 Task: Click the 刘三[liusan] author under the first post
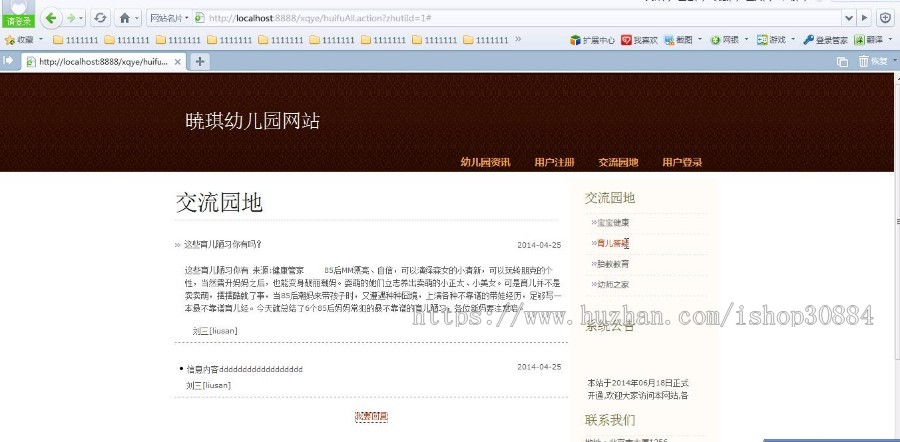[215, 331]
